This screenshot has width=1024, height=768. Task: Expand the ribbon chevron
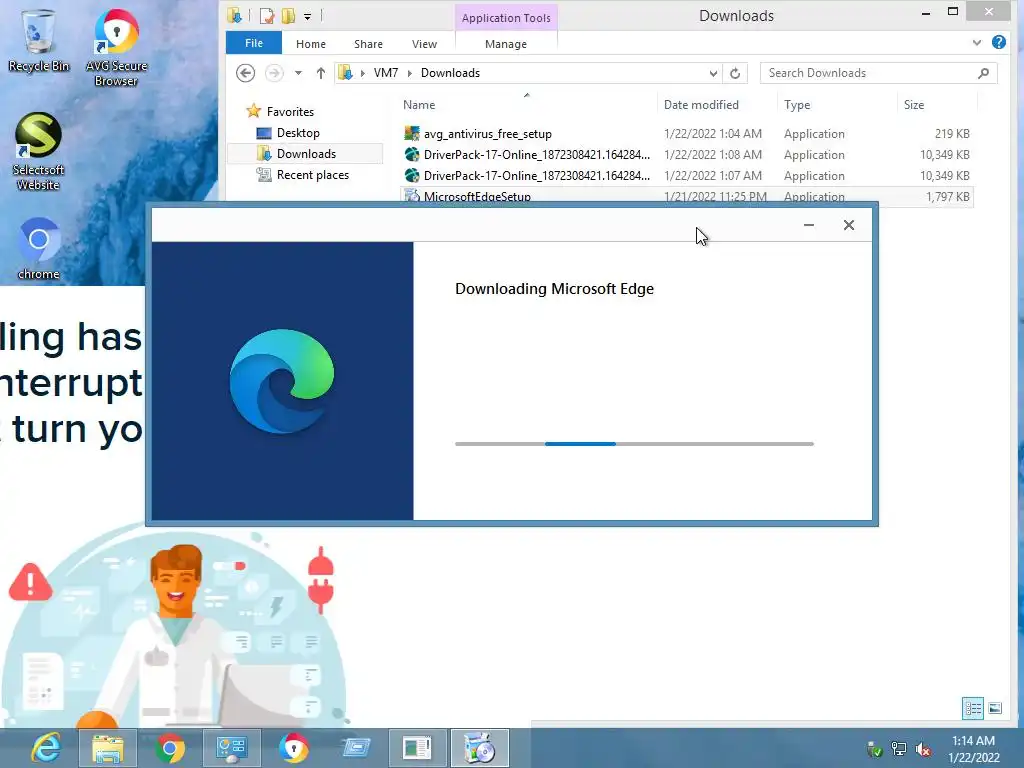pyautogui.click(x=976, y=42)
